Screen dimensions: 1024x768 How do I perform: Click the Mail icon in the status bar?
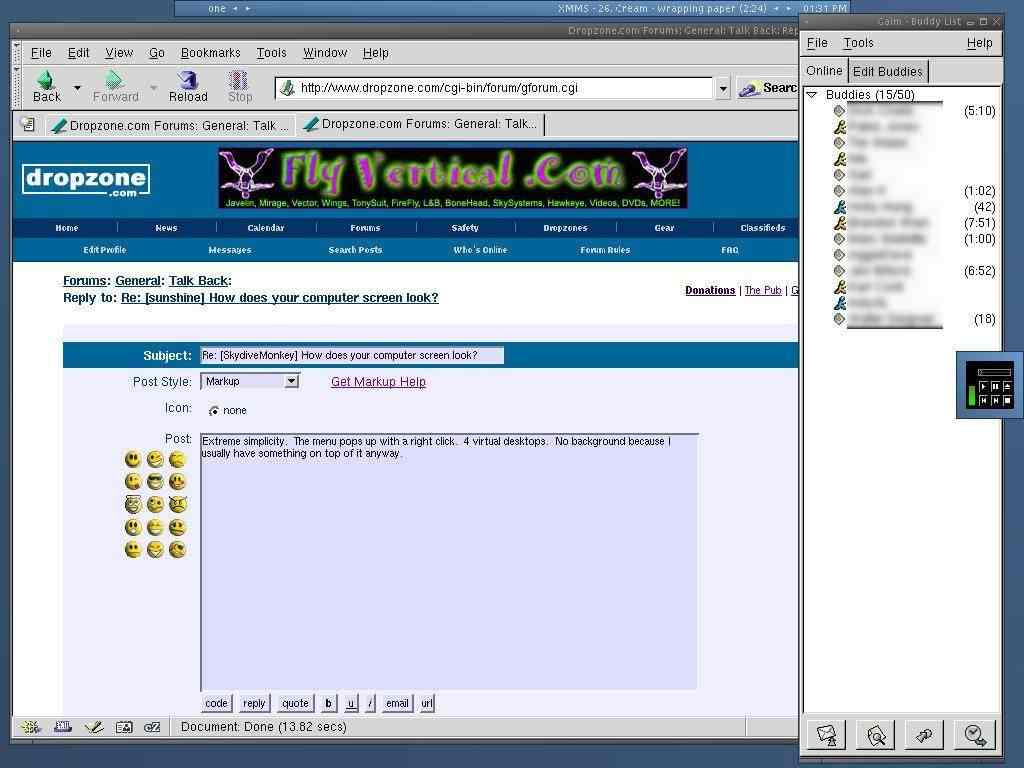pyautogui.click(x=62, y=727)
